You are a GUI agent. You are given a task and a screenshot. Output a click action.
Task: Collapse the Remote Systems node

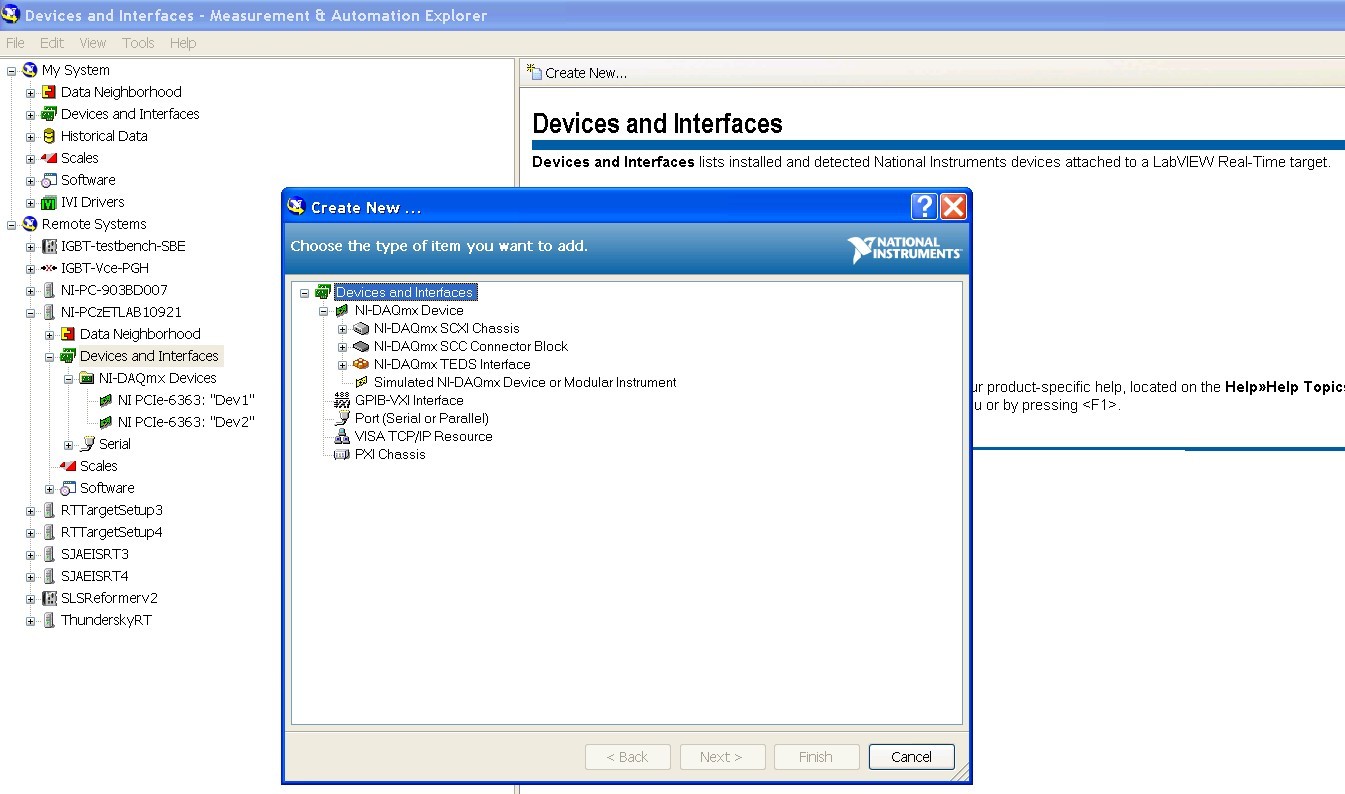pos(11,224)
